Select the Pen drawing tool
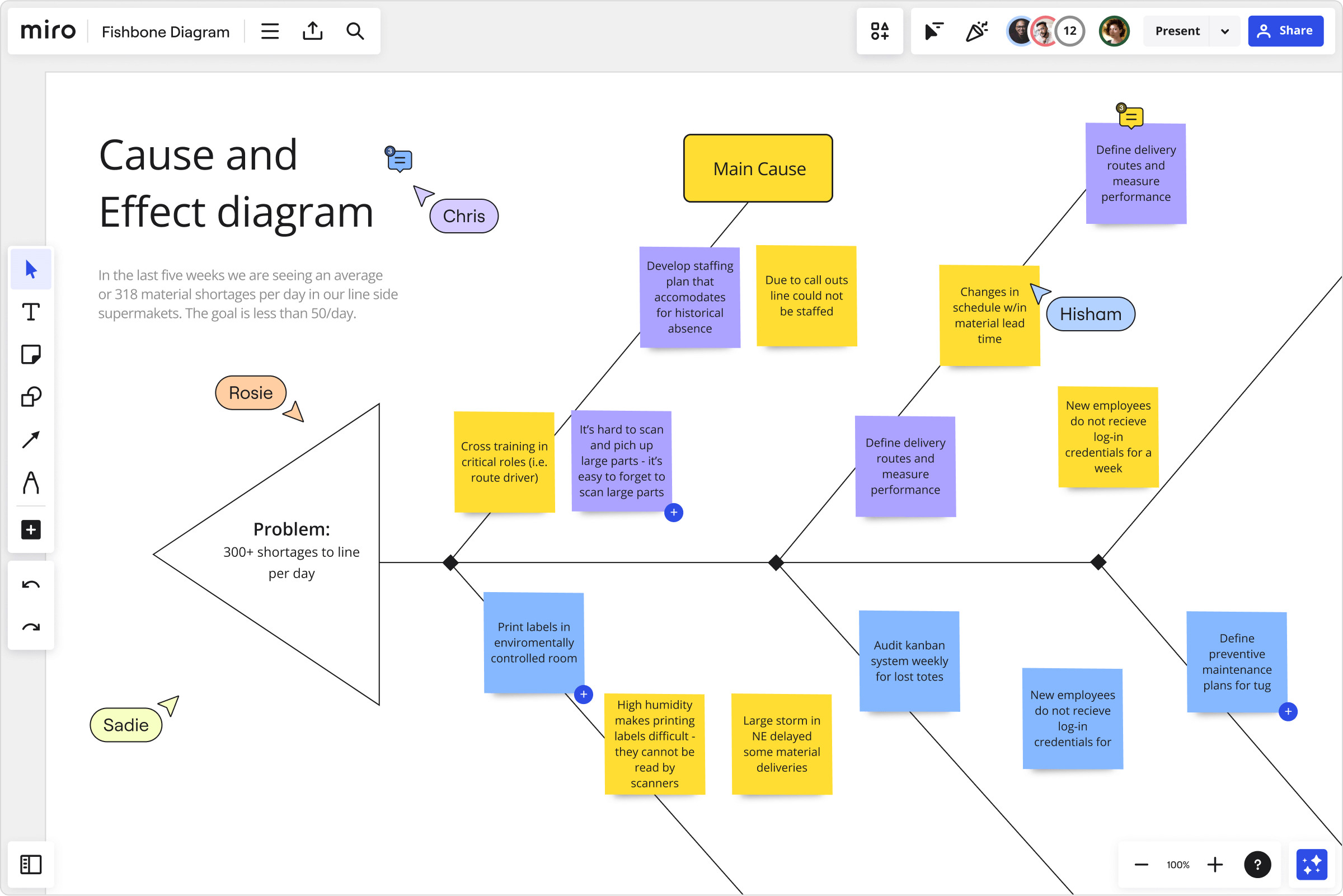The width and height of the screenshot is (1343, 896). (x=31, y=483)
